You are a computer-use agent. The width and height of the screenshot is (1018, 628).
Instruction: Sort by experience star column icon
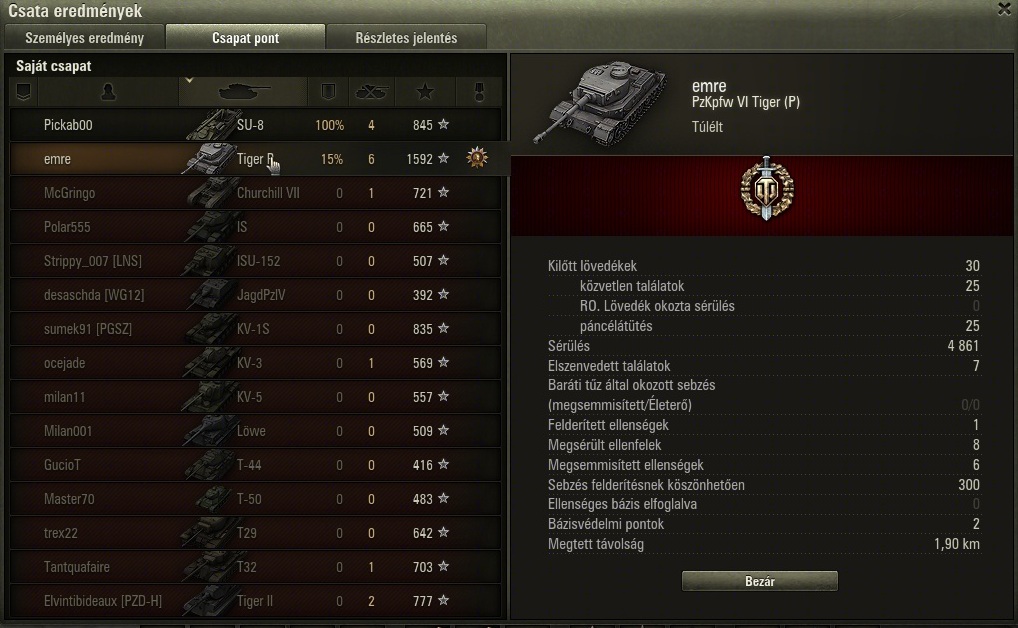(425, 92)
